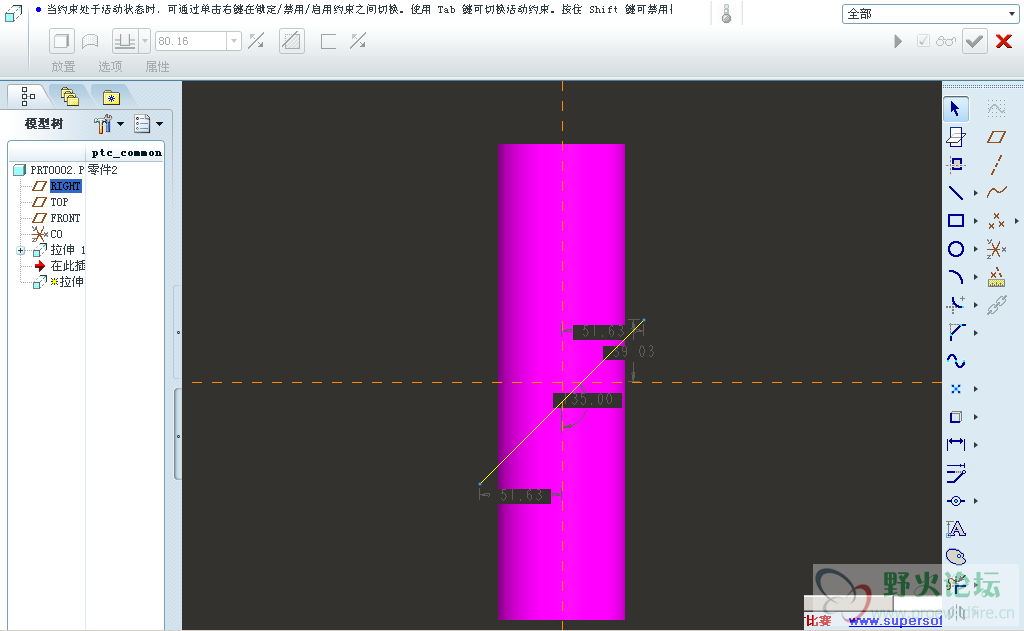Image resolution: width=1024 pixels, height=631 pixels.
Task: Click the datum Curve tool
Action: (x=997, y=192)
